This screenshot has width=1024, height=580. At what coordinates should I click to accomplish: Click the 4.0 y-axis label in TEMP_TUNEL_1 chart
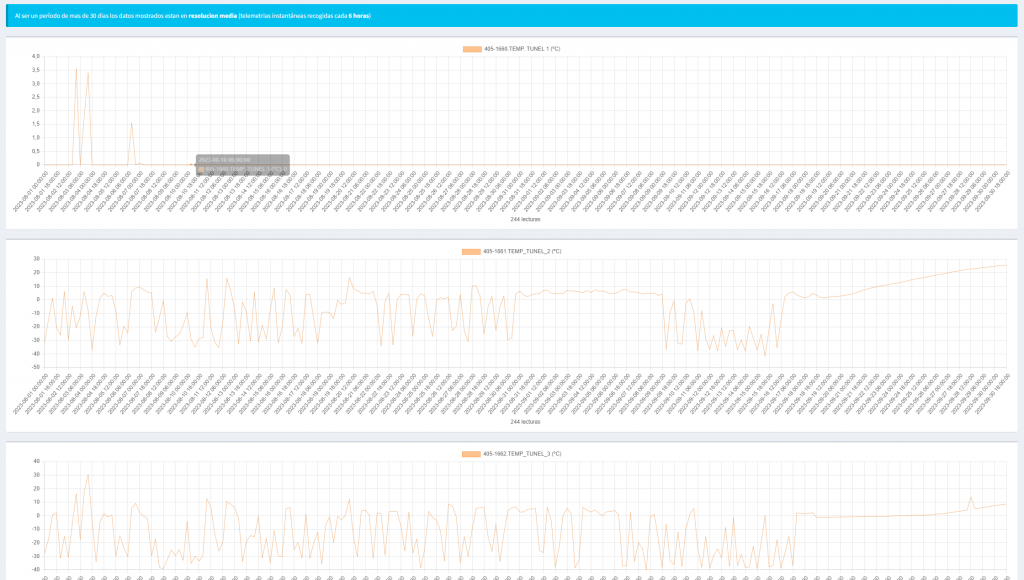tap(36, 56)
